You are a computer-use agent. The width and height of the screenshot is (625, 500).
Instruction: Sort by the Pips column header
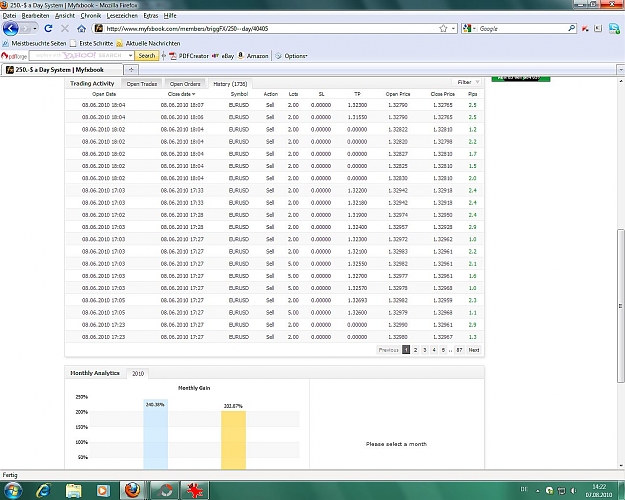(472, 94)
